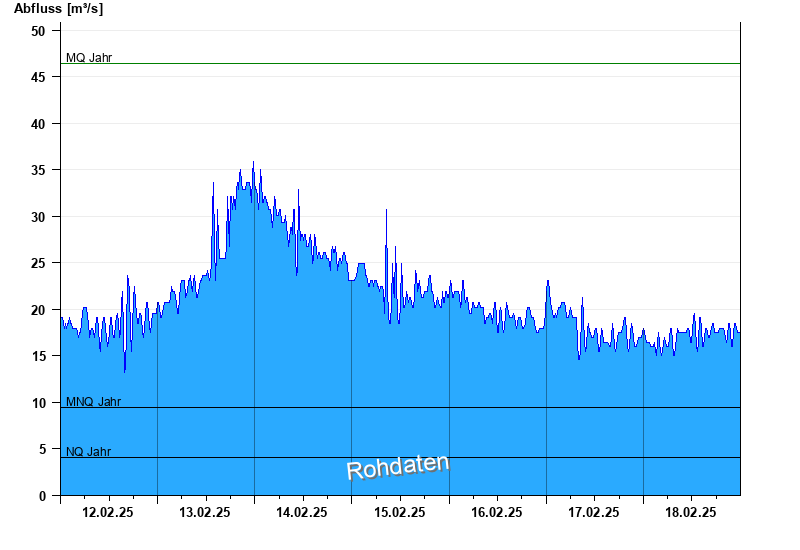The image size is (800, 550).
Task: Click the 40 tick label on y-axis
Action: pos(38,124)
